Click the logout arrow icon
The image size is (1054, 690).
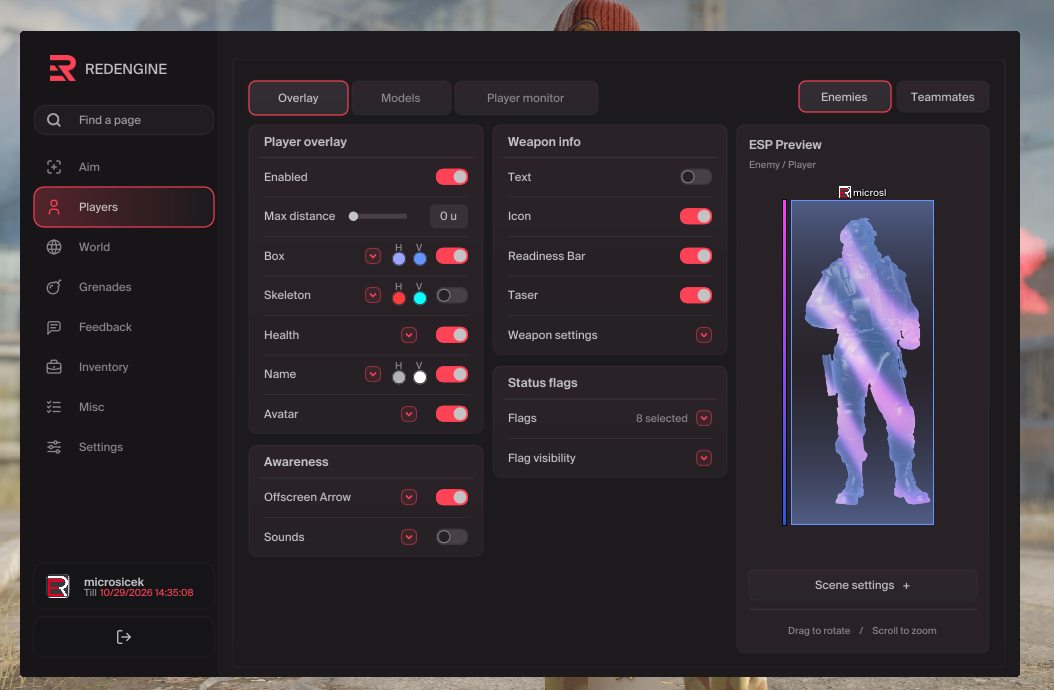click(x=124, y=637)
